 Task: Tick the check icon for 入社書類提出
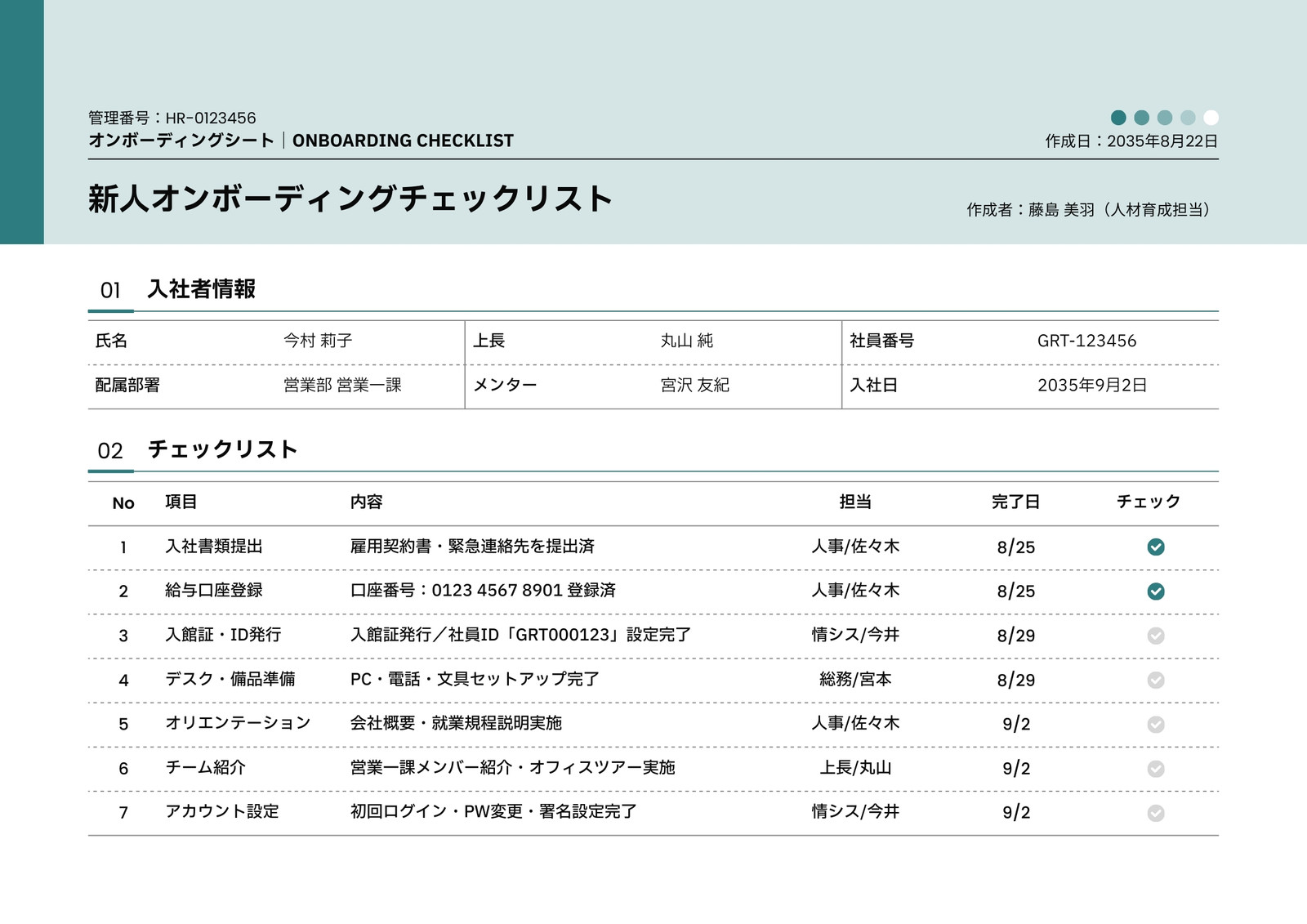click(x=1155, y=547)
